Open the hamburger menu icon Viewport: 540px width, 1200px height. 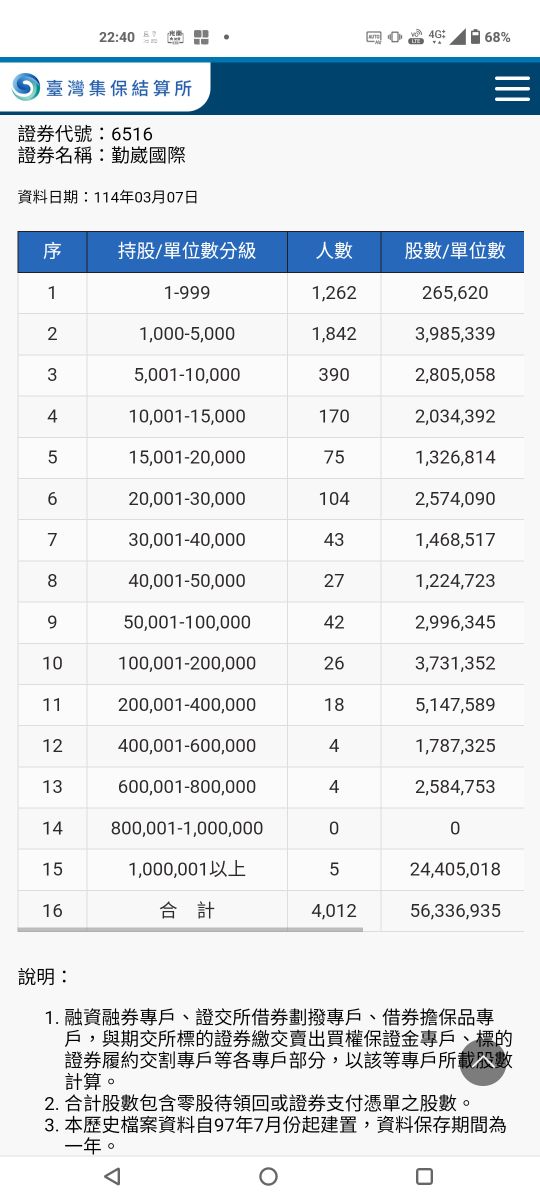512,88
